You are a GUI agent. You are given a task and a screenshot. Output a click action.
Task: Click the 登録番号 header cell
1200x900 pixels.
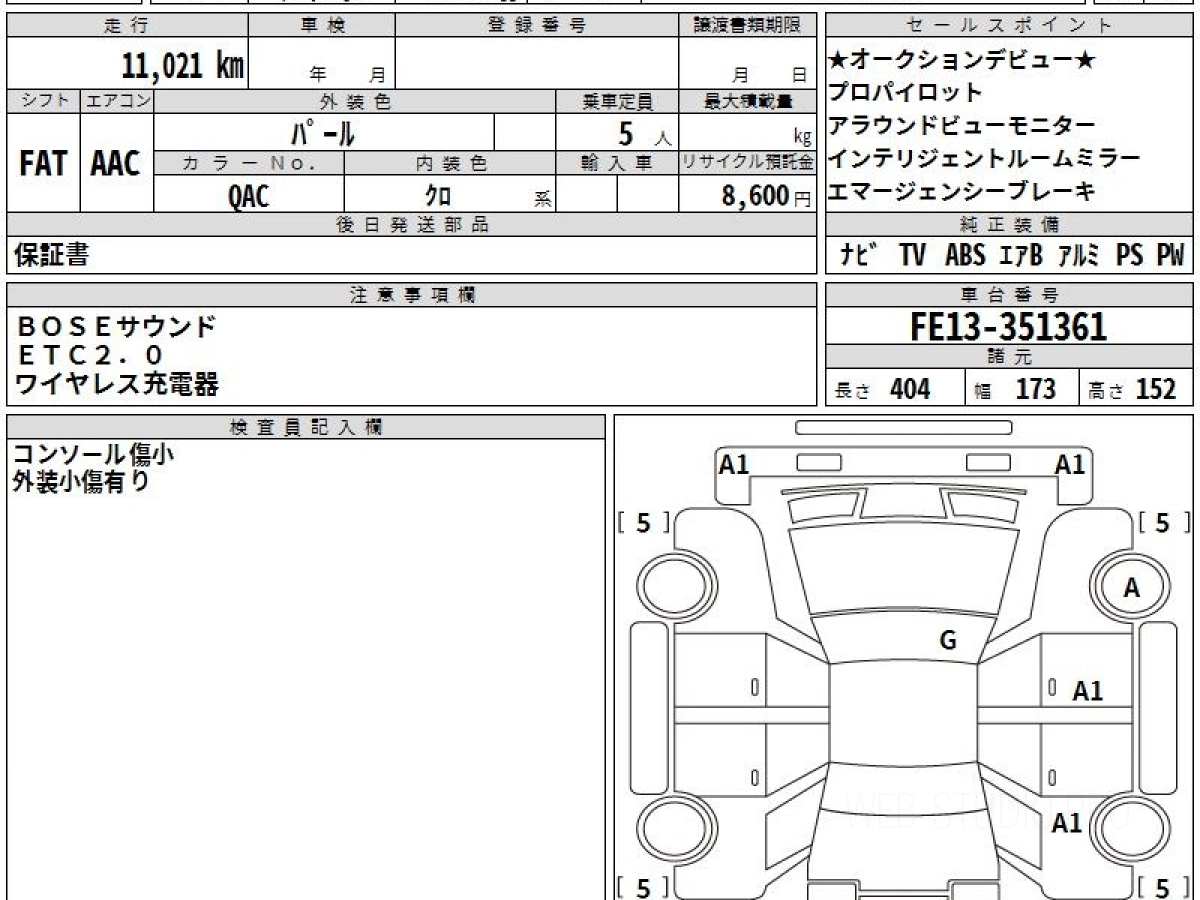click(537, 26)
